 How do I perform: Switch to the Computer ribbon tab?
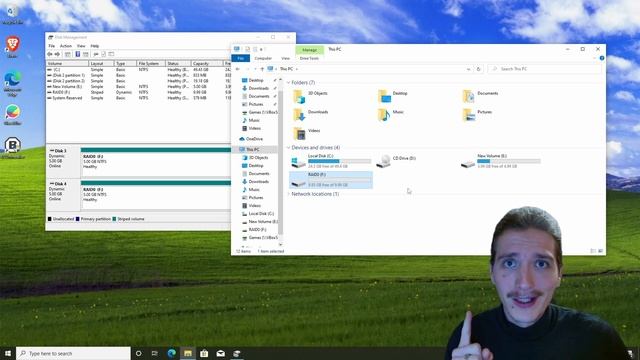tap(263, 58)
